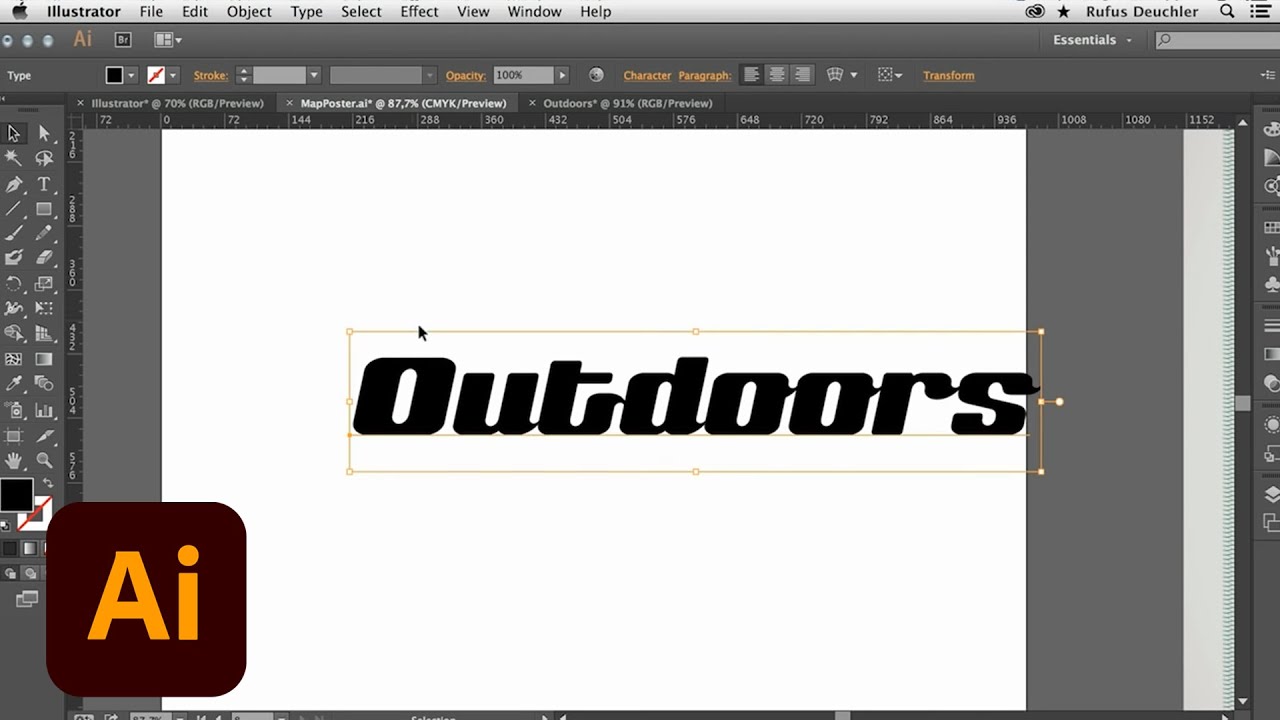Open the control panel options menu
This screenshot has height=720, width=1280.
click(1268, 75)
